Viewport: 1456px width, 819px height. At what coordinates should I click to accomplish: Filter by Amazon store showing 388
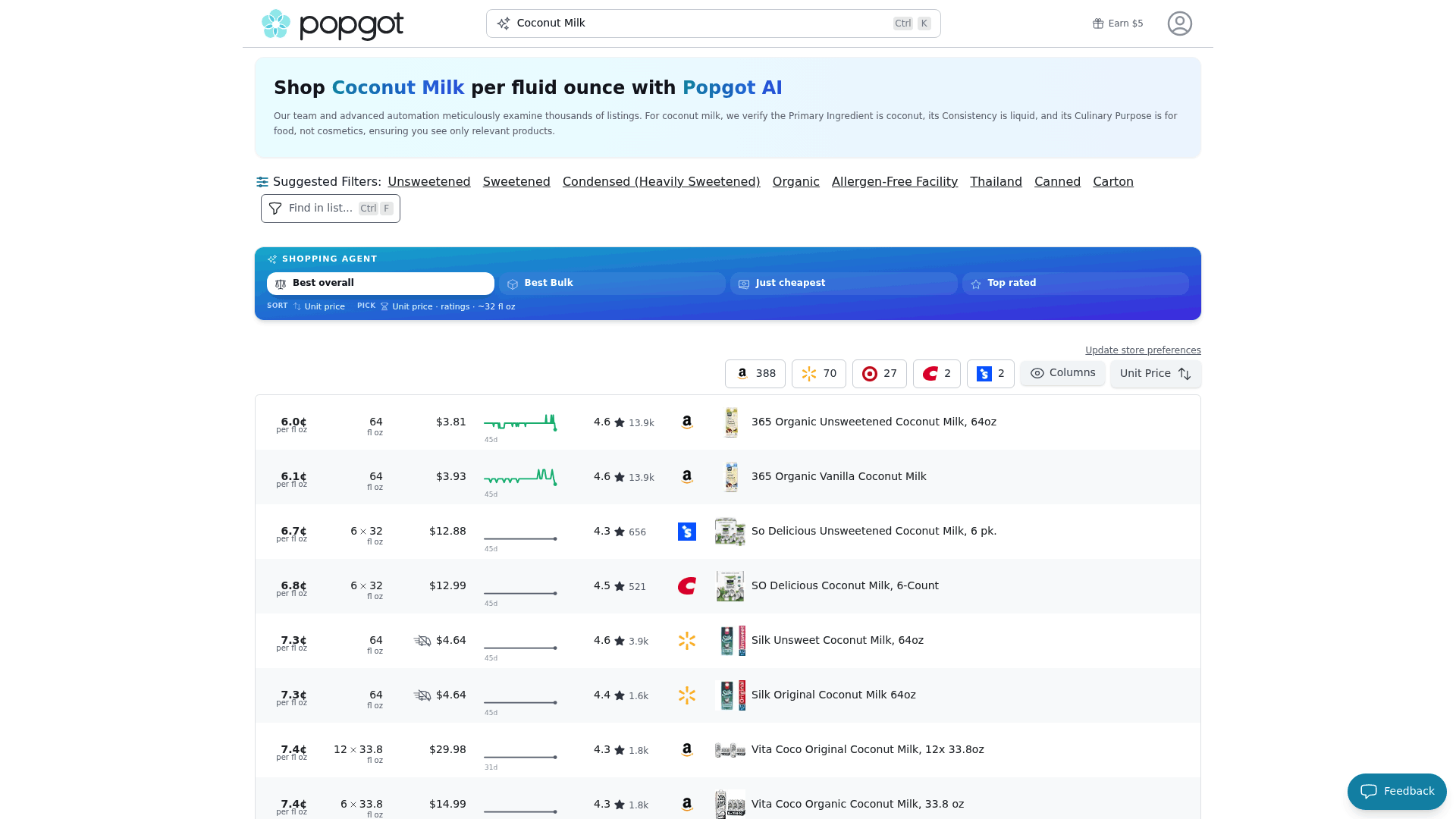755,374
